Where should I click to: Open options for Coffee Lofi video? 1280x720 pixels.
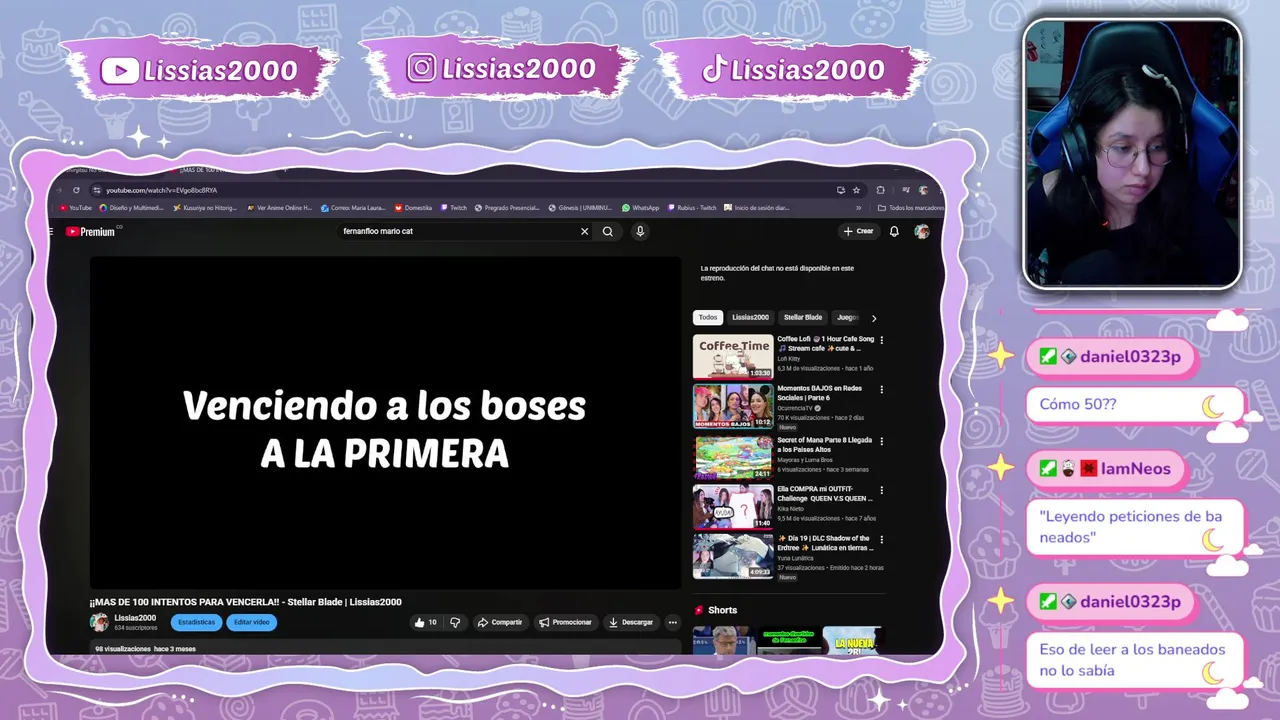click(881, 340)
